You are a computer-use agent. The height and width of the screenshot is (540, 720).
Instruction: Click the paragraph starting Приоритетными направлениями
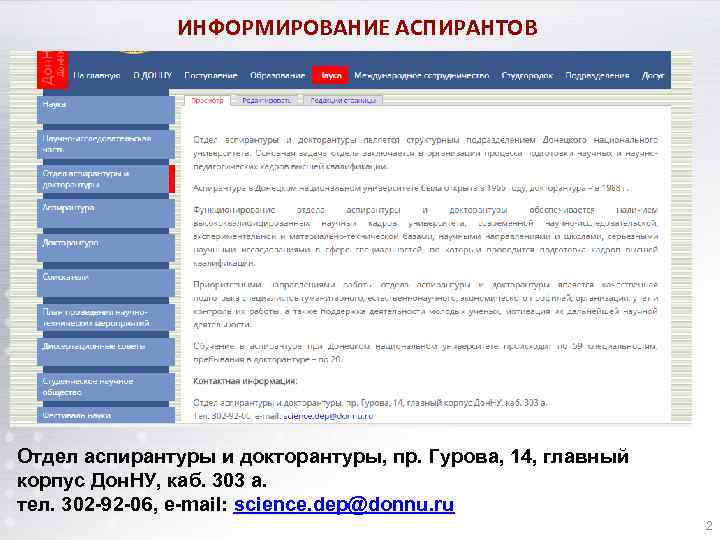coord(426,304)
